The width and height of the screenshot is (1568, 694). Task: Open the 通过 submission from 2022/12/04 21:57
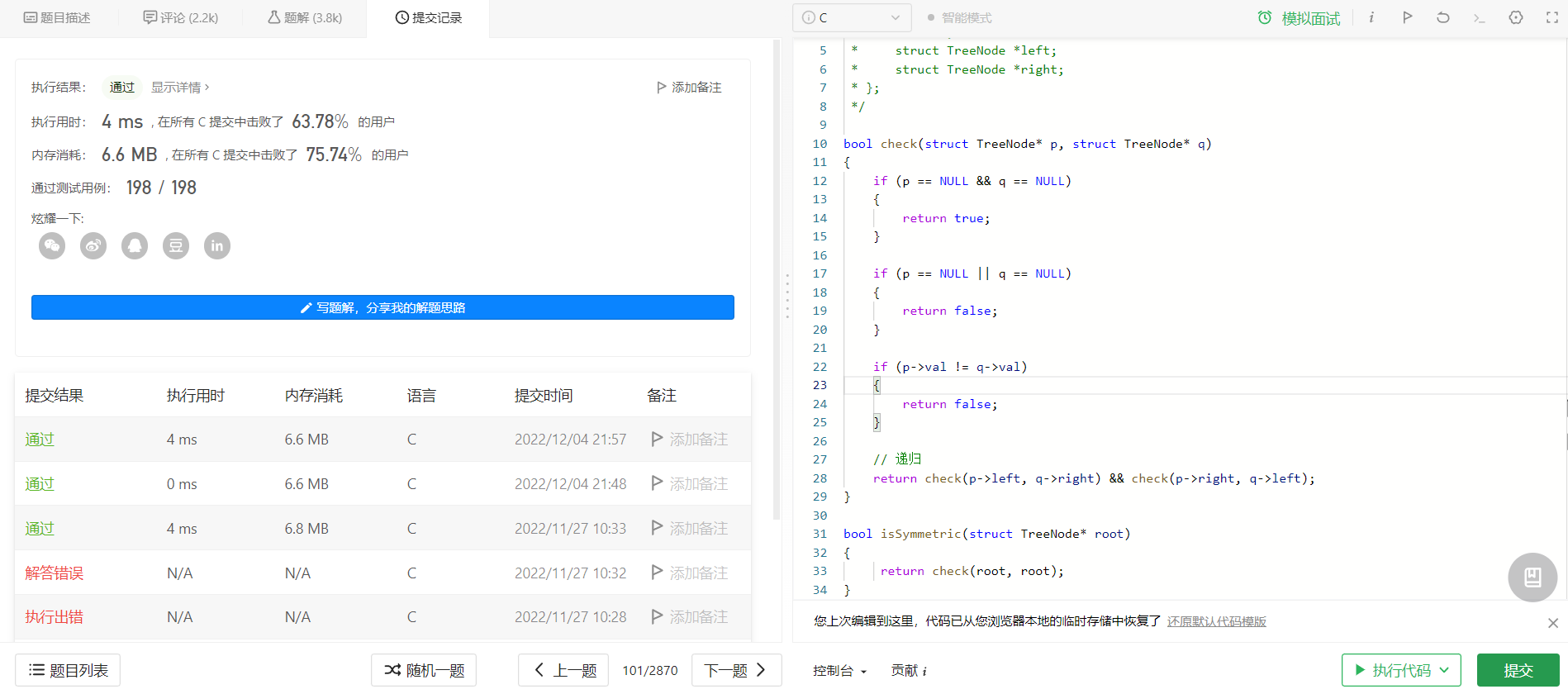(x=40, y=439)
